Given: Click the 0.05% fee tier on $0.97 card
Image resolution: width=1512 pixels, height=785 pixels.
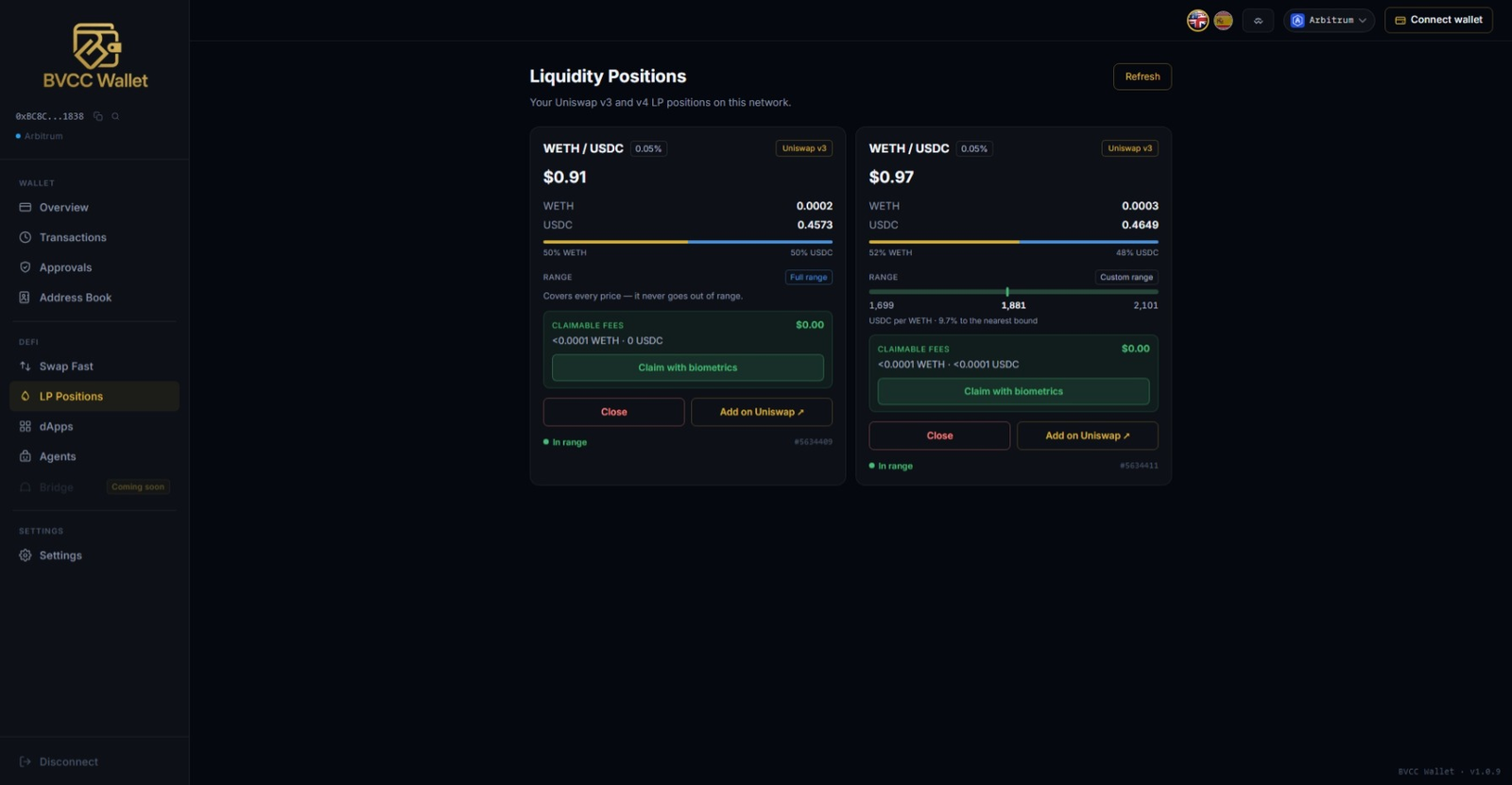Looking at the screenshot, I should point(974,148).
